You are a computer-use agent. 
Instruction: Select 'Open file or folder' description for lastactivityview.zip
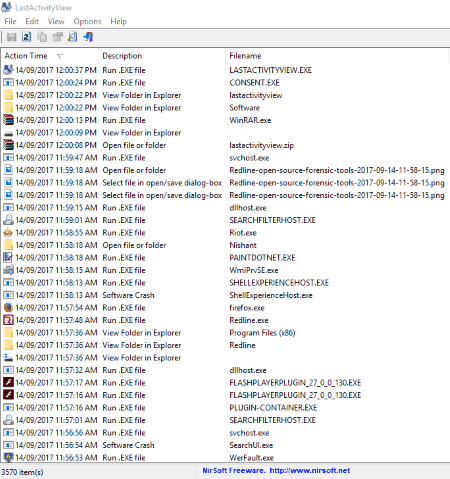134,145
